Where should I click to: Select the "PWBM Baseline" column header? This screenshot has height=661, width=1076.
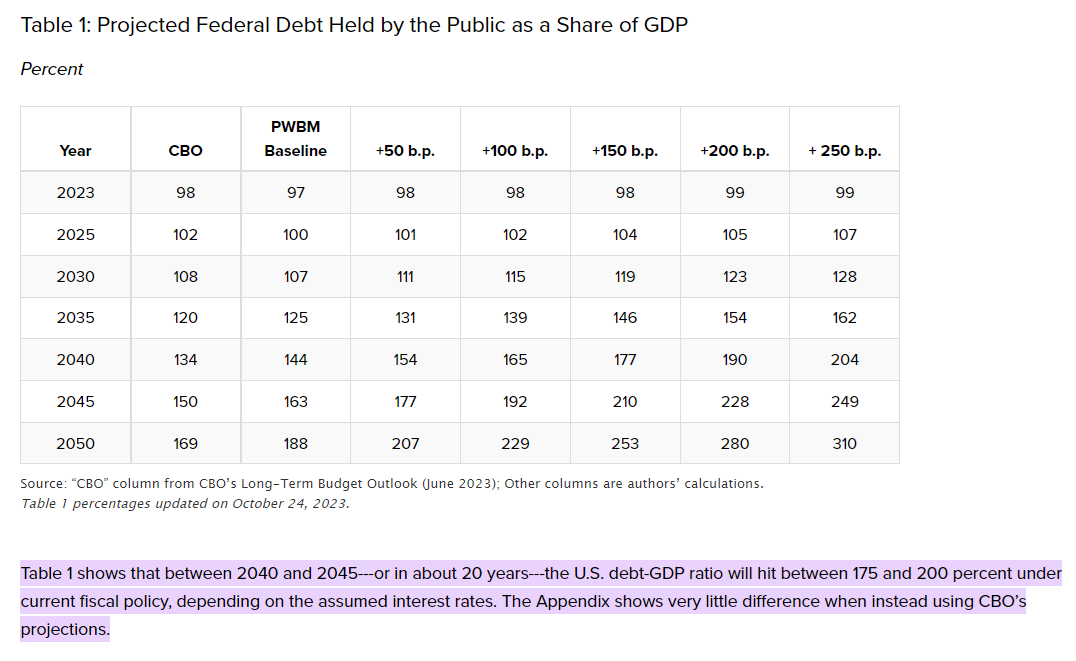pos(295,139)
